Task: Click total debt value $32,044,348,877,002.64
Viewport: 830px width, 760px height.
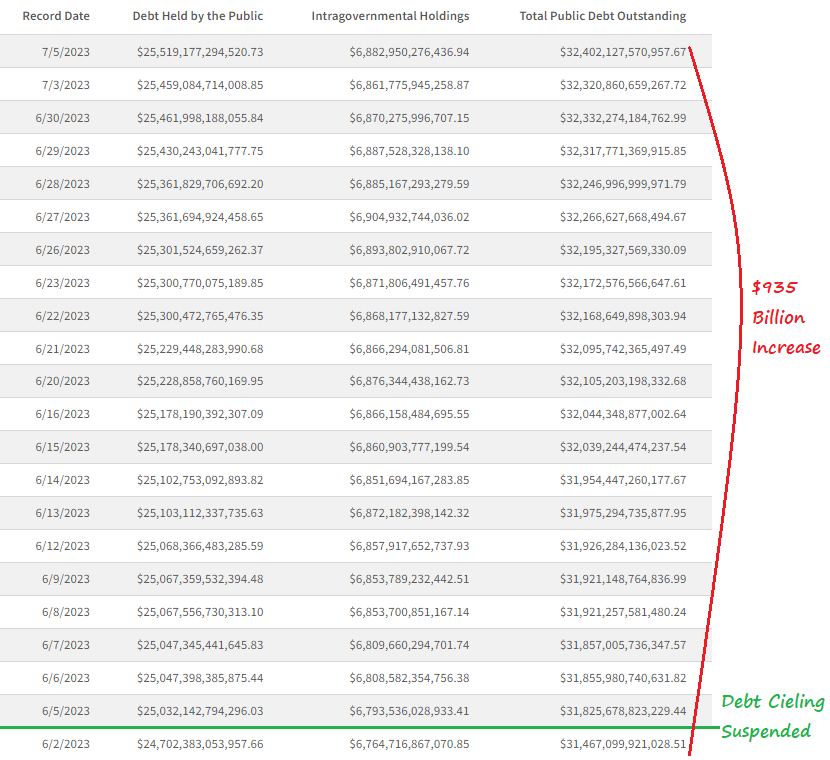Action: click(x=623, y=414)
